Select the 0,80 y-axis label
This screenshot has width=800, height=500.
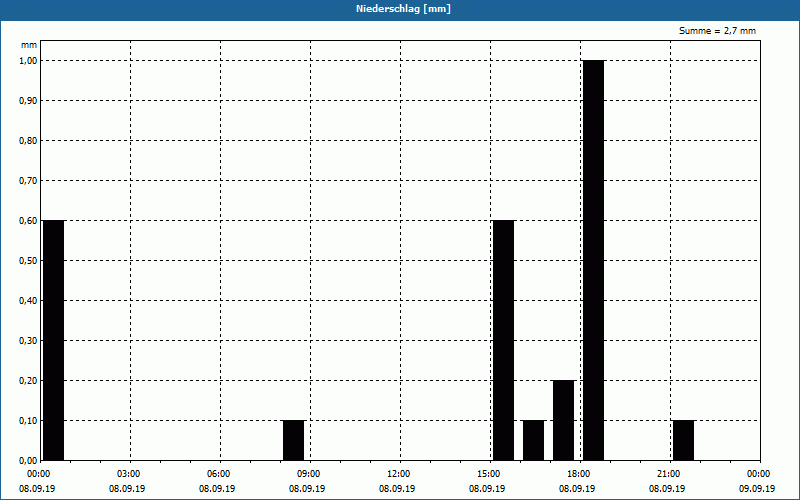28,141
